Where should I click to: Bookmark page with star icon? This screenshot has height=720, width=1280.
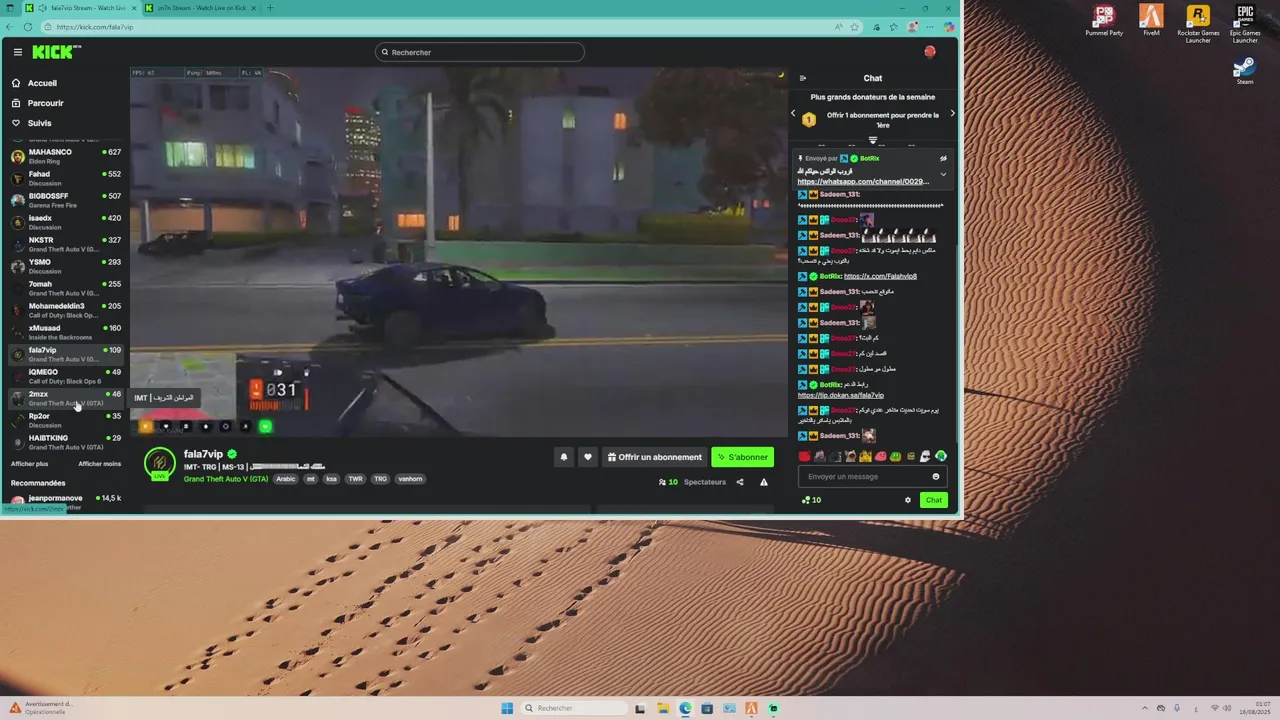(854, 27)
